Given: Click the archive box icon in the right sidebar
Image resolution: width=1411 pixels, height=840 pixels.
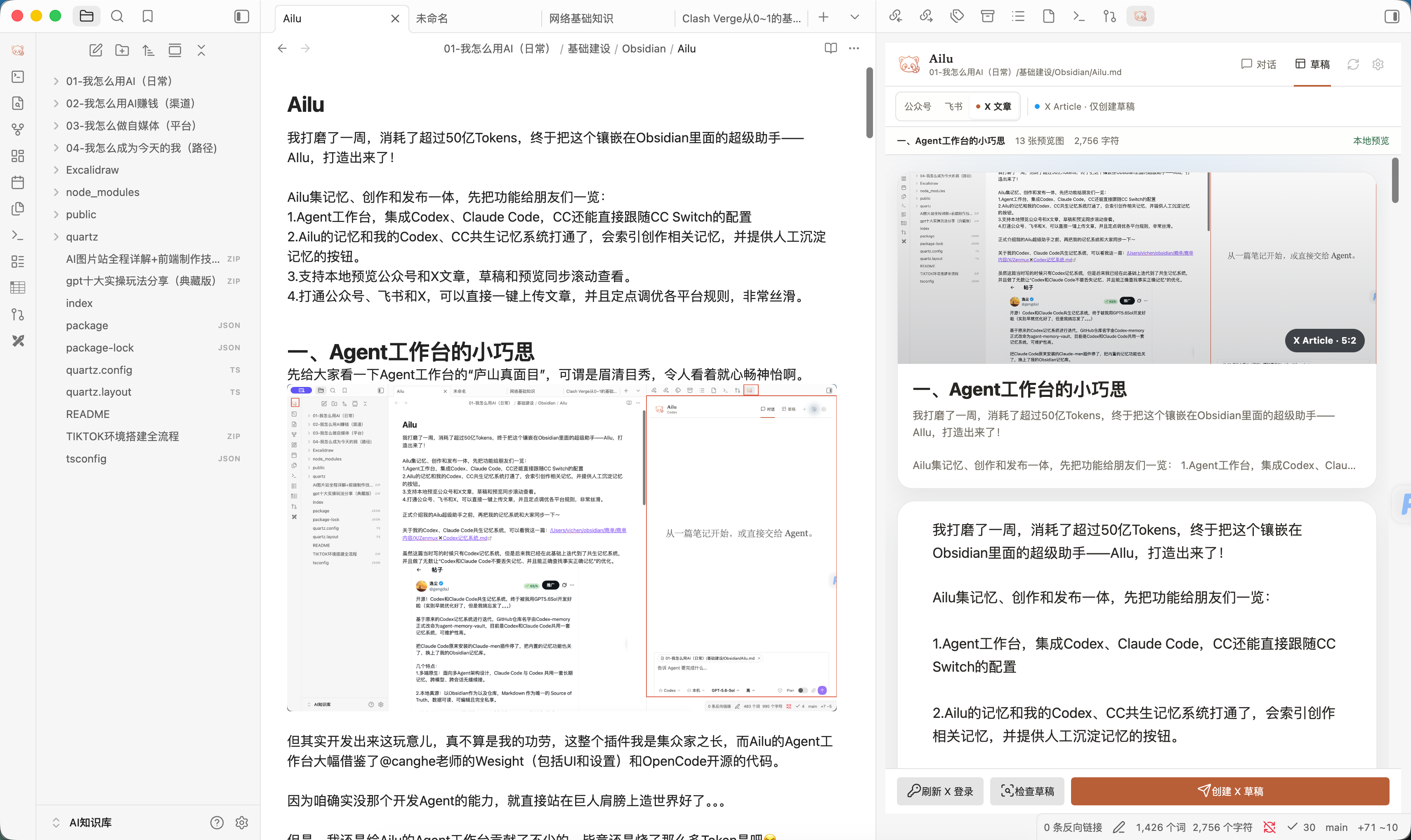Looking at the screenshot, I should [988, 17].
